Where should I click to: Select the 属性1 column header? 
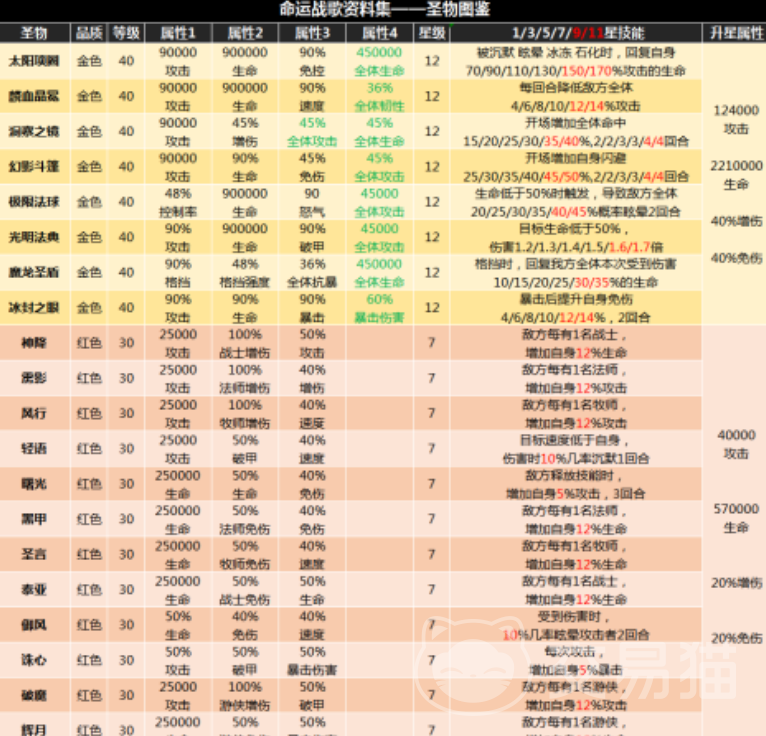point(178,32)
